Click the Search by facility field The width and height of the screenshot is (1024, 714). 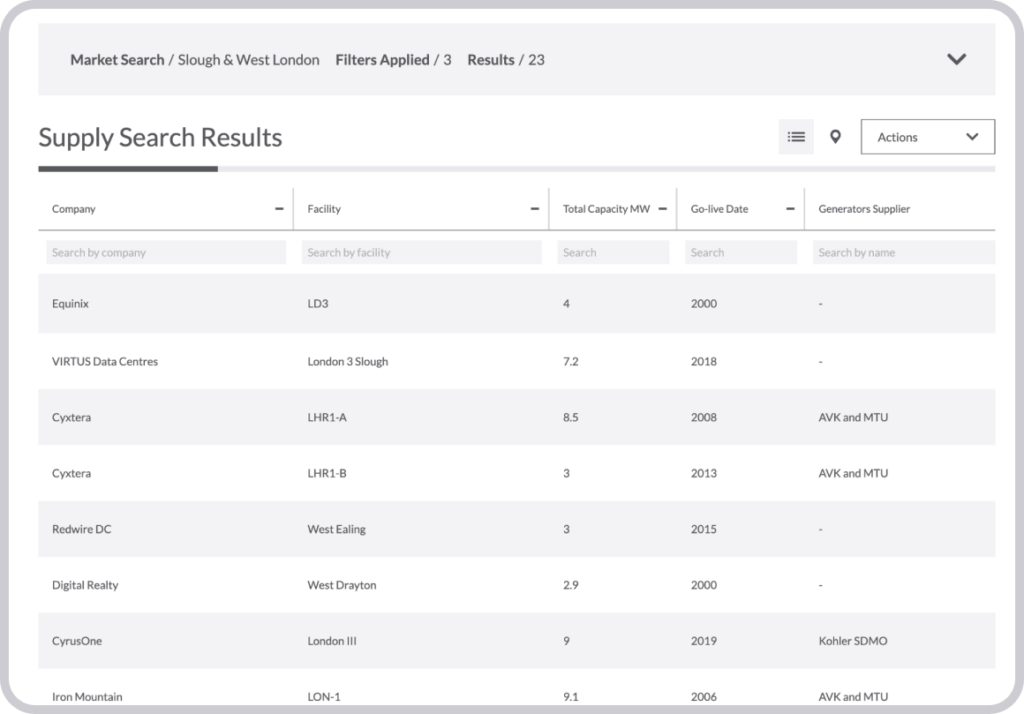421,252
